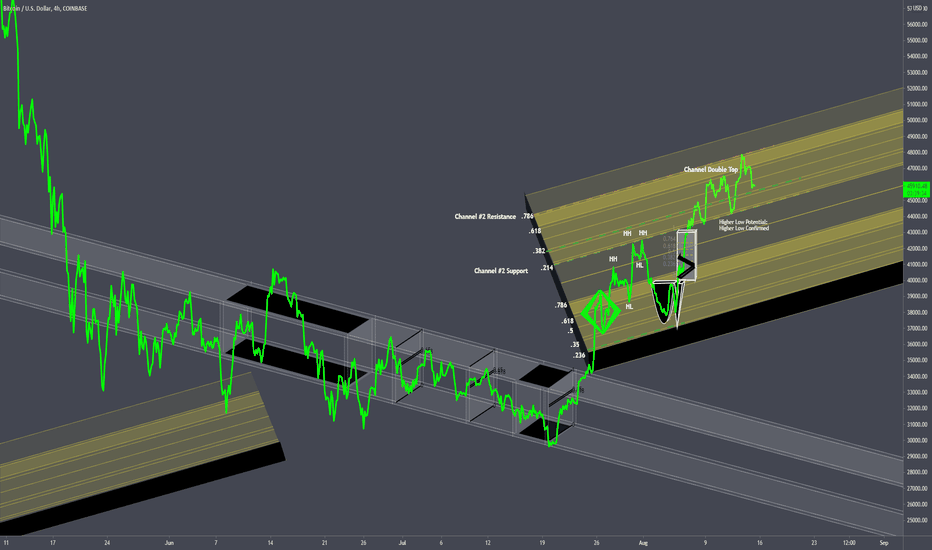Viewport: 932px width, 550px height.
Task: Click the .214 level beside Channel #2 Support
Action: pos(547,268)
